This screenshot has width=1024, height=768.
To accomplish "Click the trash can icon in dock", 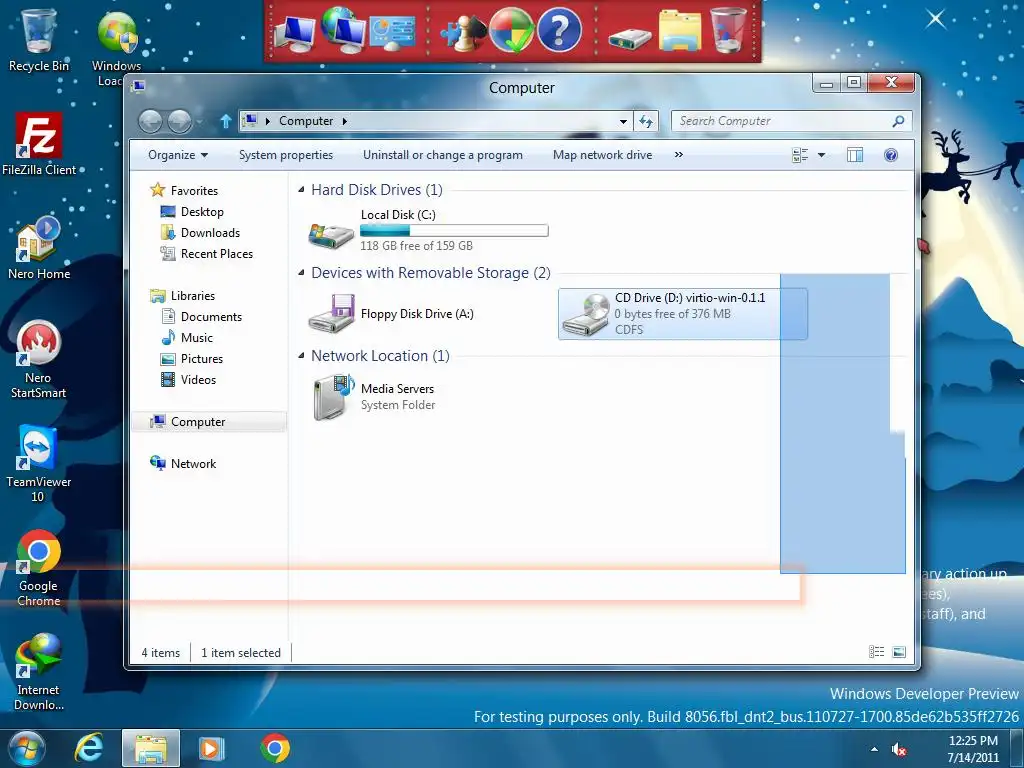I will (728, 30).
